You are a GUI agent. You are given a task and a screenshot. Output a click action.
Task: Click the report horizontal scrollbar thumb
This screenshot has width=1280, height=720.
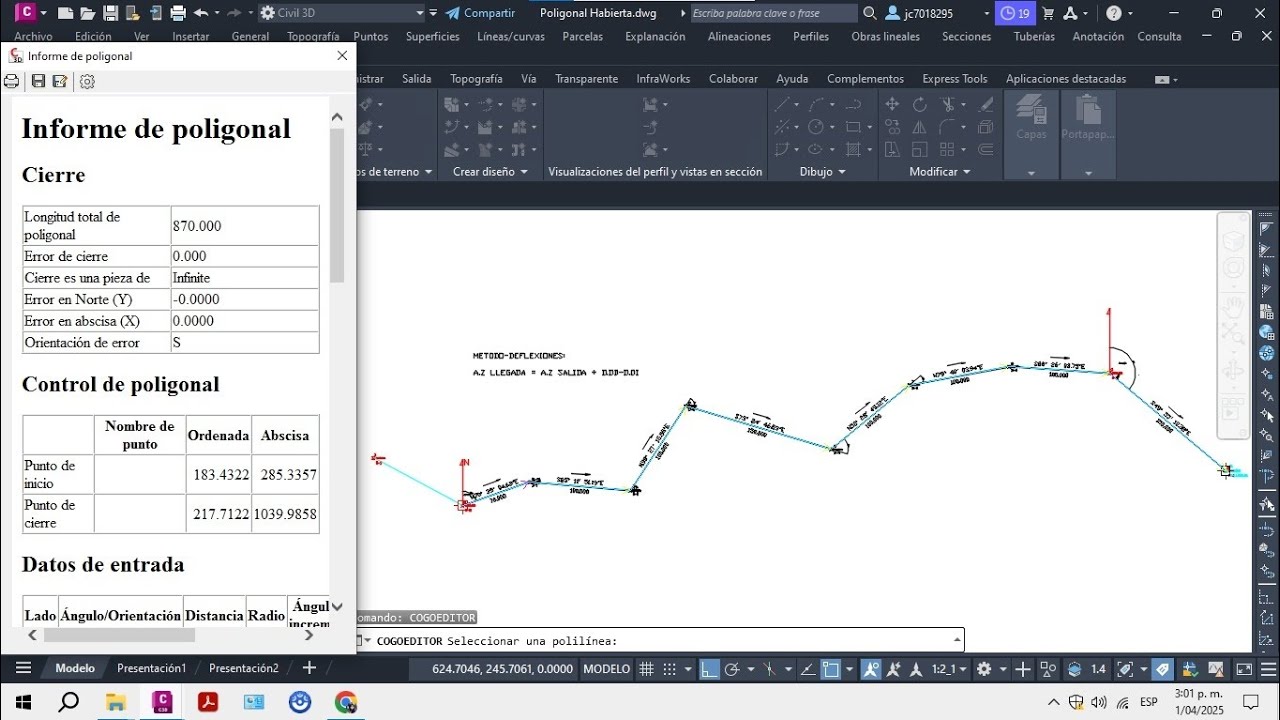pos(119,635)
